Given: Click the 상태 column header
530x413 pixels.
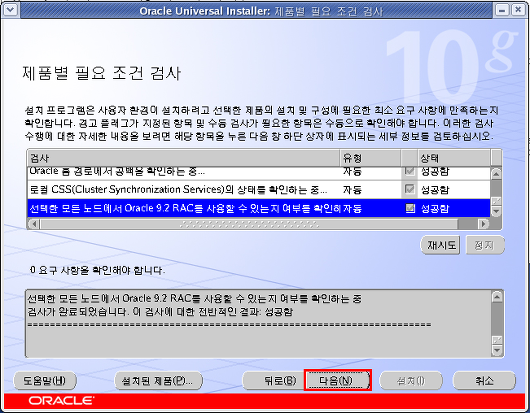Looking at the screenshot, I should click(x=454, y=158).
